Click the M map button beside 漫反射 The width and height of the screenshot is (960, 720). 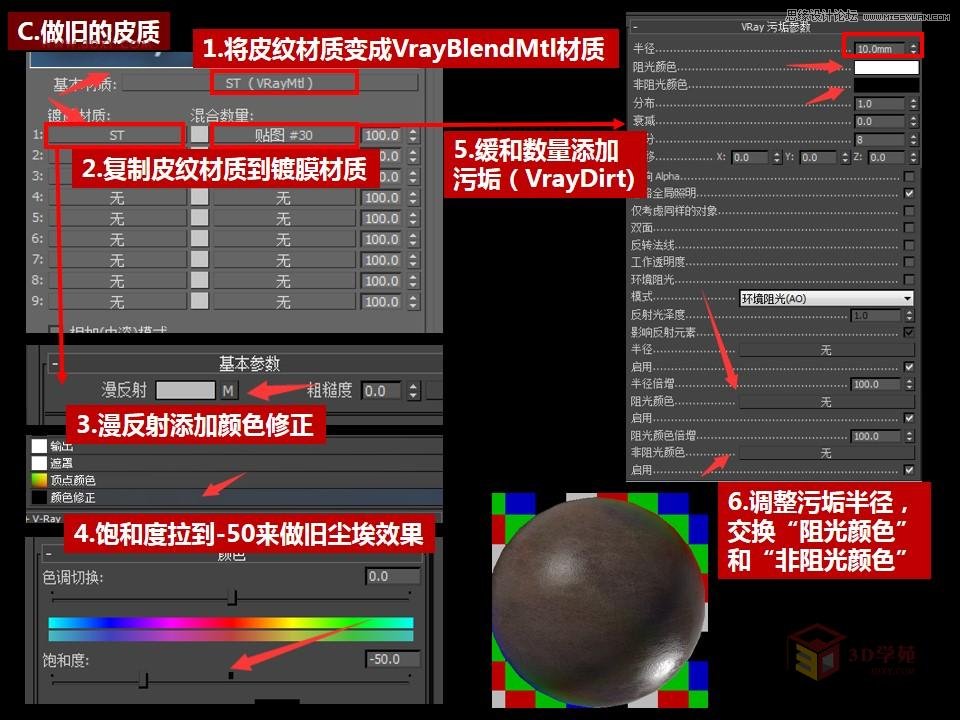[229, 388]
